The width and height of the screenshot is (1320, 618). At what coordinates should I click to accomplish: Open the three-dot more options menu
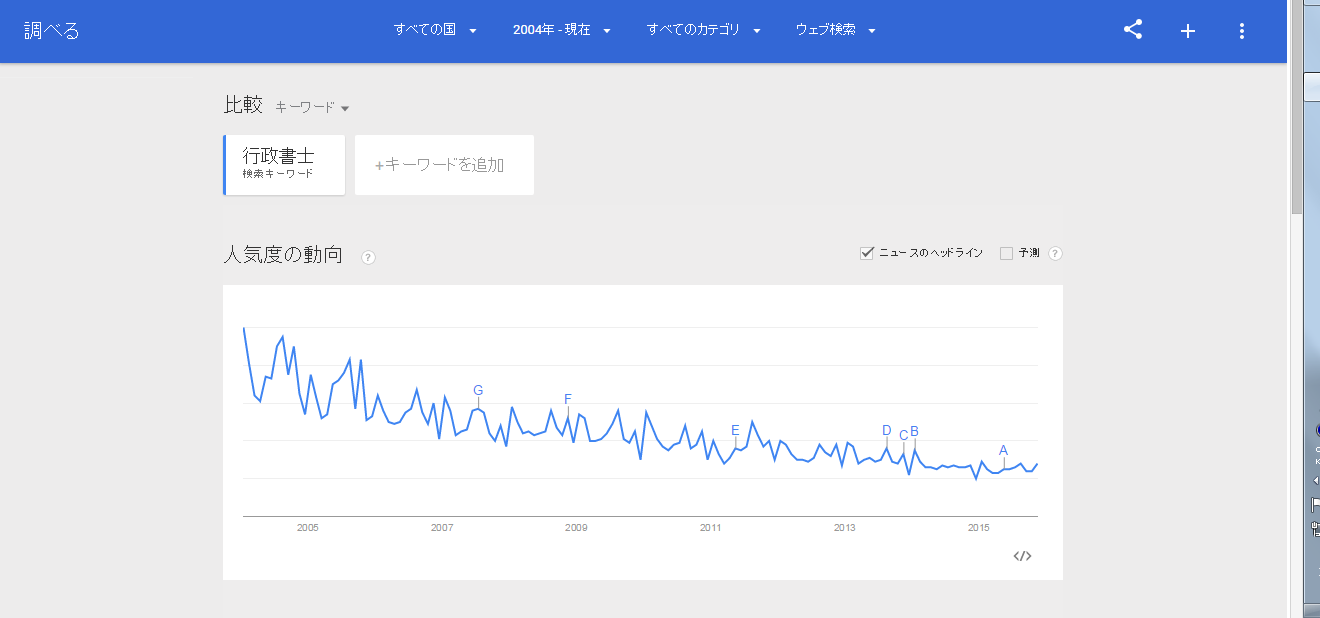tap(1242, 31)
